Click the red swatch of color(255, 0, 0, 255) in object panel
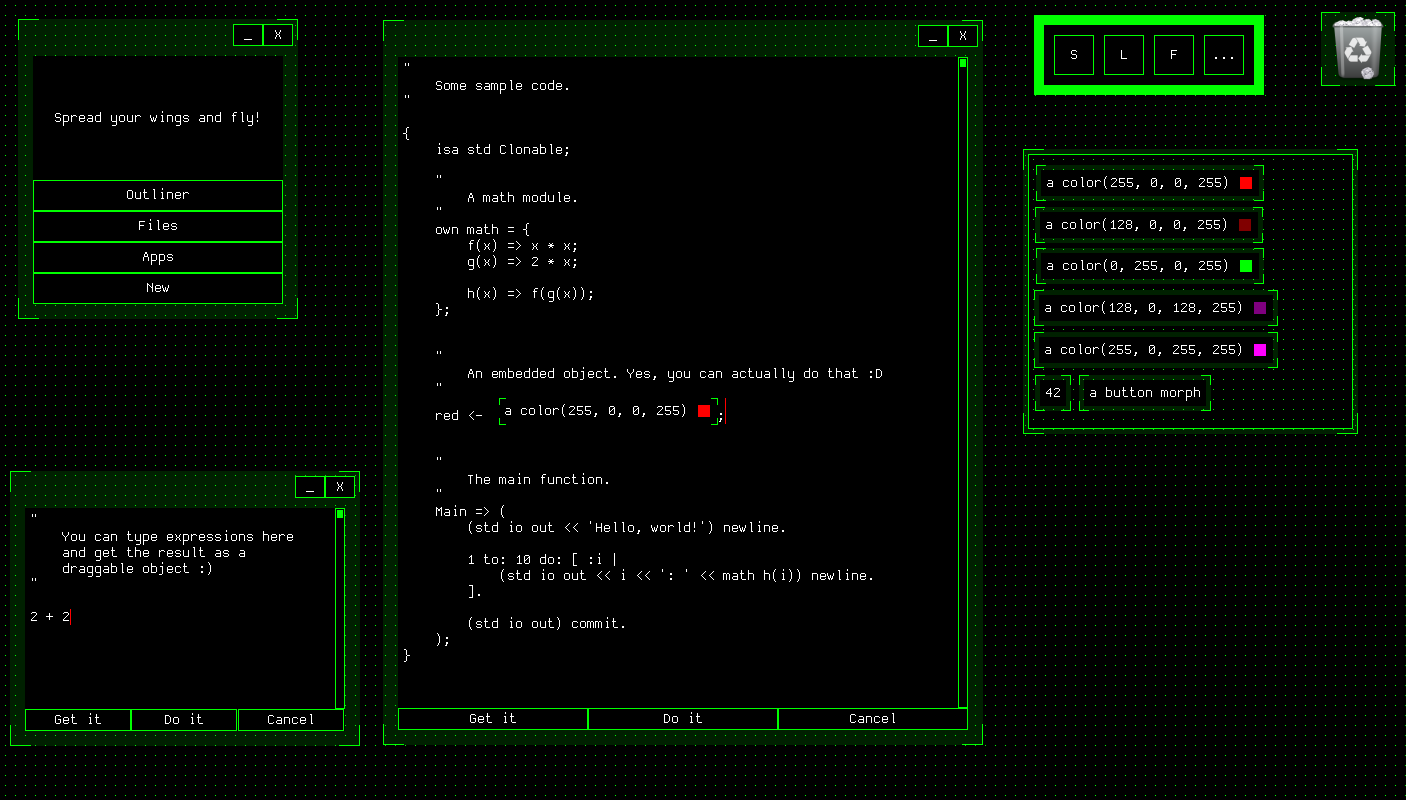This screenshot has height=800, width=1406. [1246, 183]
